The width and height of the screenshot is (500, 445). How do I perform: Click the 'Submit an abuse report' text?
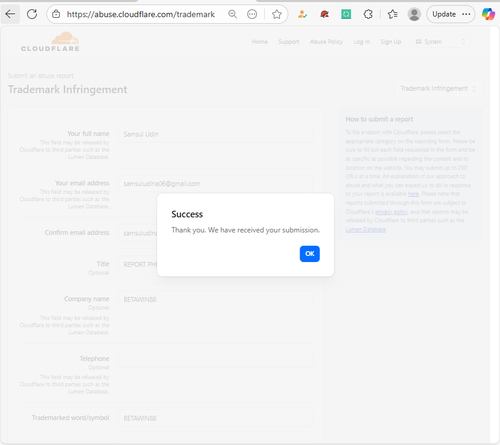click(x=41, y=76)
